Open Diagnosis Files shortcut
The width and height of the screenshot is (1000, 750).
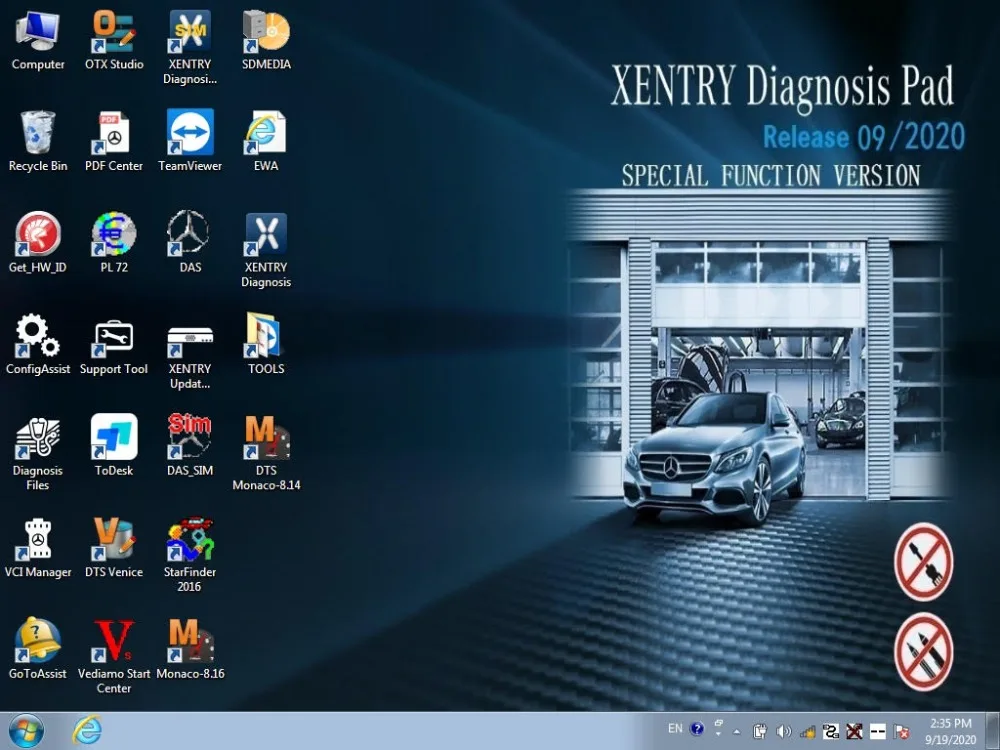click(x=38, y=453)
